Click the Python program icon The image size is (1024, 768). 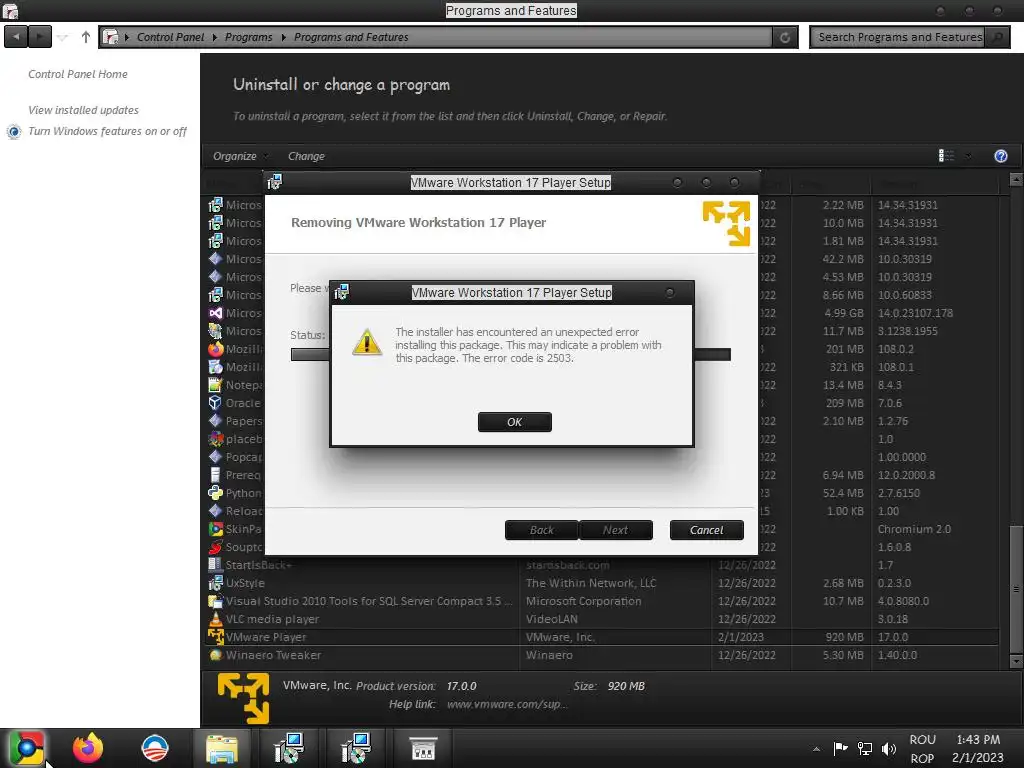click(x=216, y=493)
